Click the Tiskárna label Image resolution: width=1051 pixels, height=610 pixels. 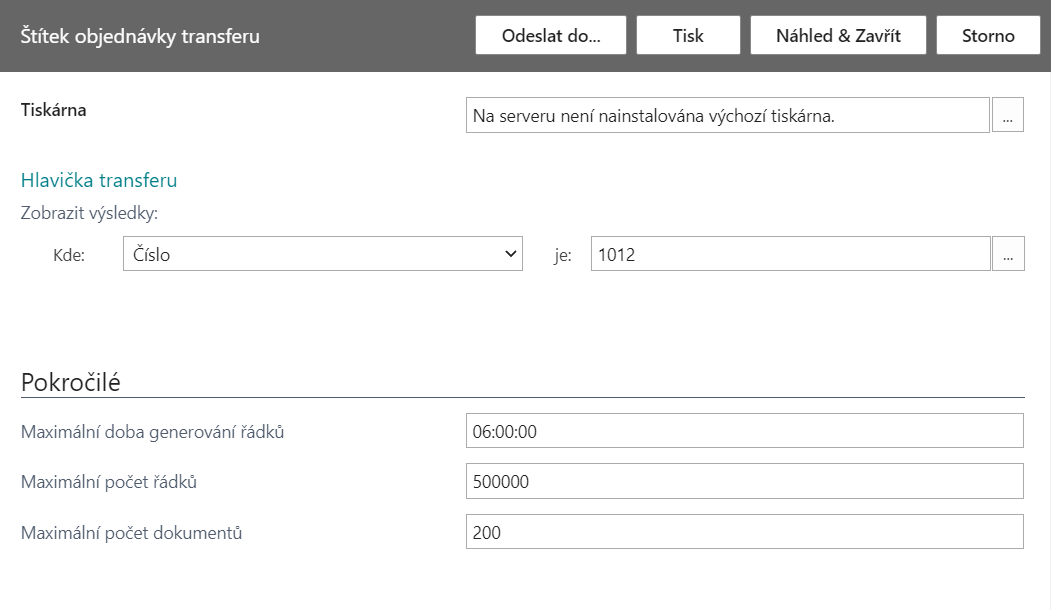click(54, 110)
